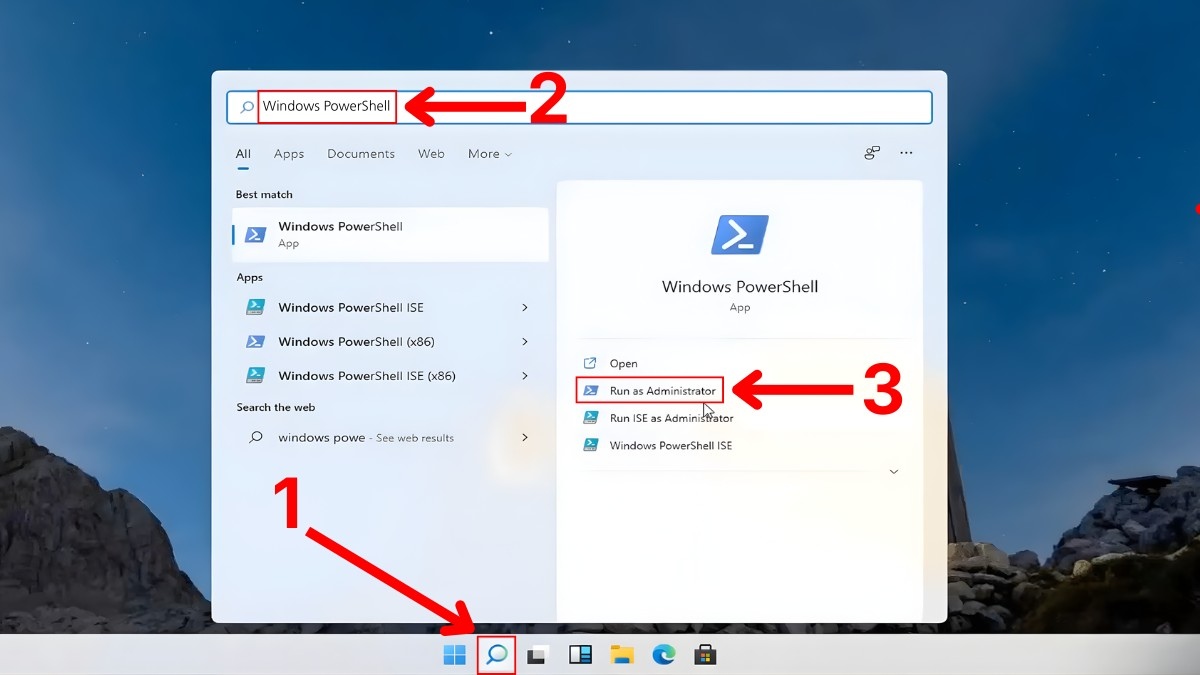Click the web search magnifier icon

[x=256, y=437]
